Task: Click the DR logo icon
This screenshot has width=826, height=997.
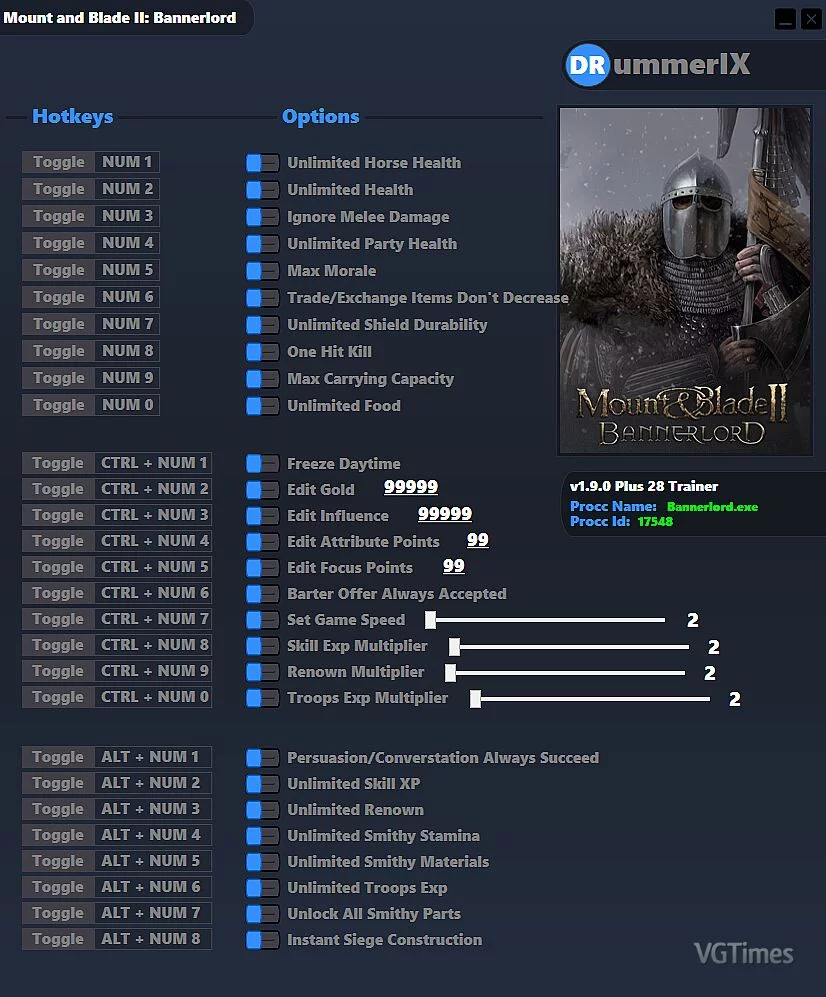Action: 587,65
